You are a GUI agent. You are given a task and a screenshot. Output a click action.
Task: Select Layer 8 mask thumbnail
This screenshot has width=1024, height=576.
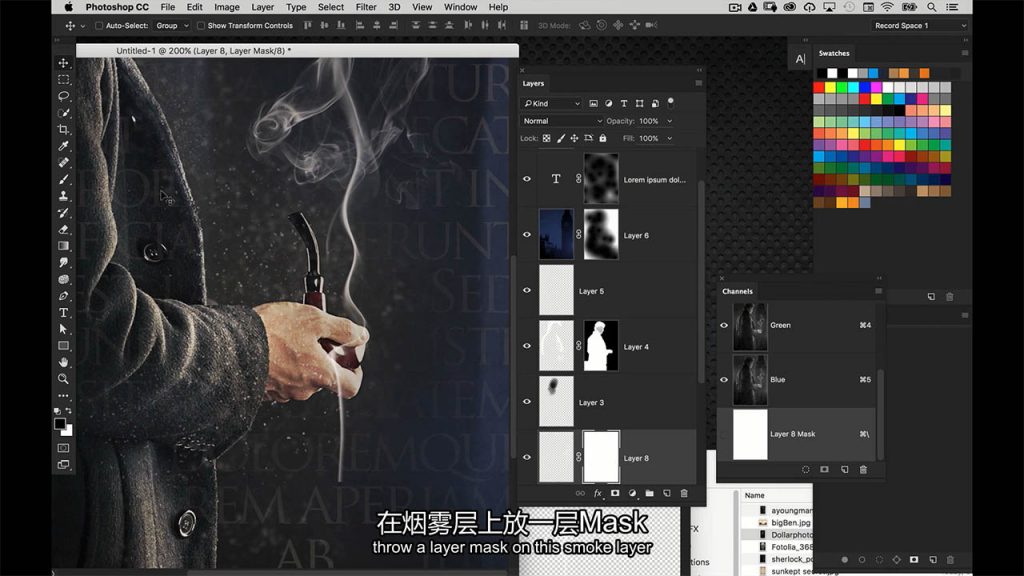pos(601,457)
